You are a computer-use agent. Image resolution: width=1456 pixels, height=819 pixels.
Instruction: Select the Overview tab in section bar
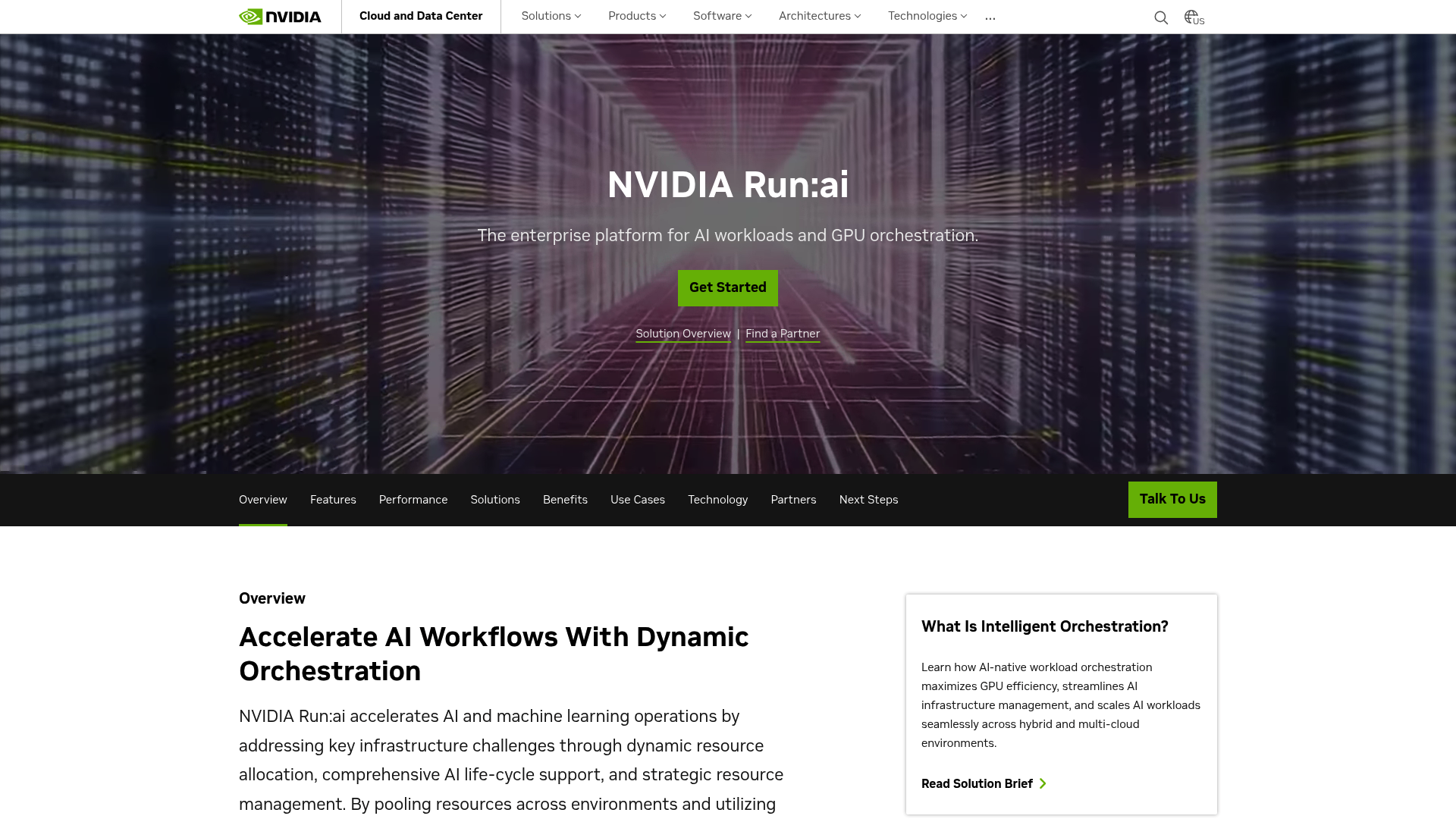tap(263, 500)
